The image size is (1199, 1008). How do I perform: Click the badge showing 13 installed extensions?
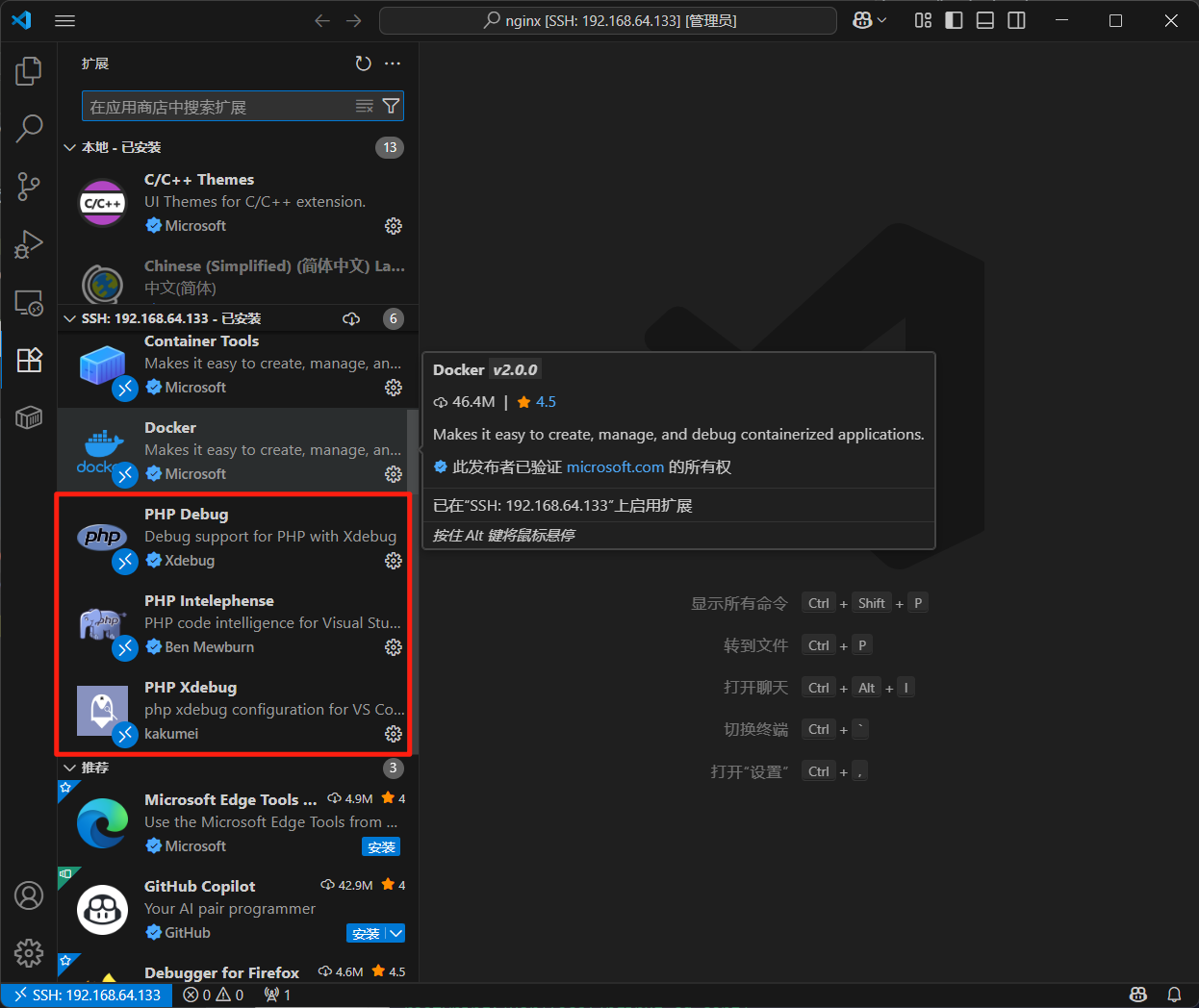tap(390, 147)
